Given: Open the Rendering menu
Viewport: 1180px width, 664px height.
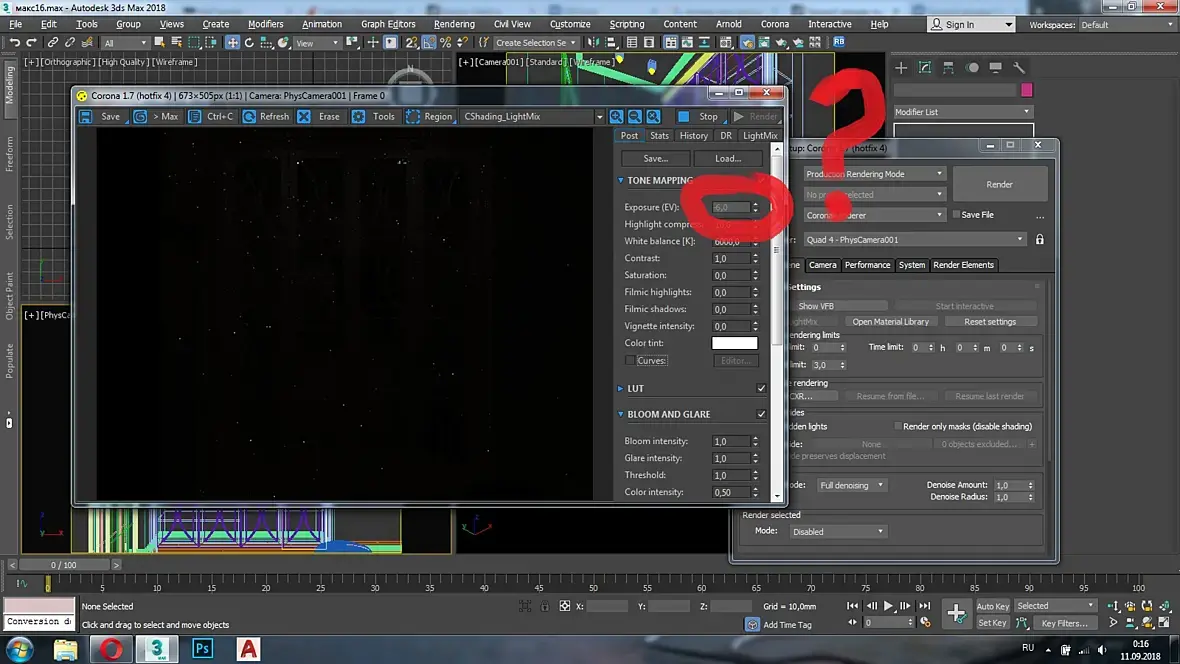Looking at the screenshot, I should (x=454, y=24).
